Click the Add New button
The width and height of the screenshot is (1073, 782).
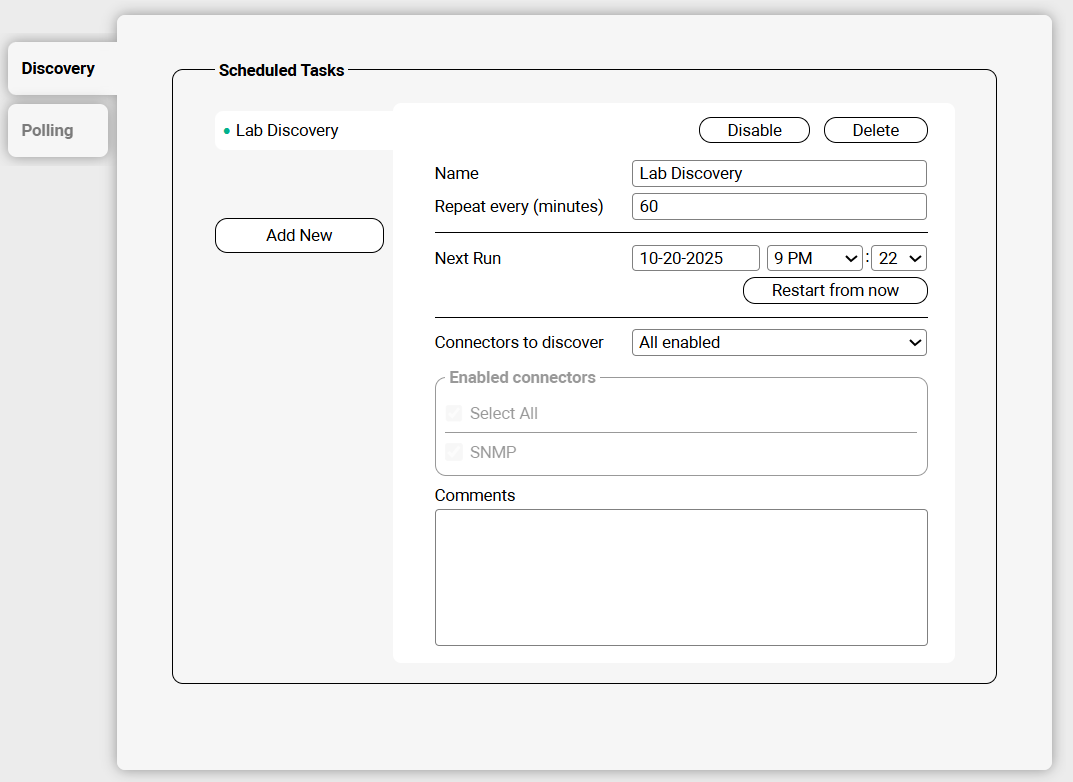coord(299,236)
